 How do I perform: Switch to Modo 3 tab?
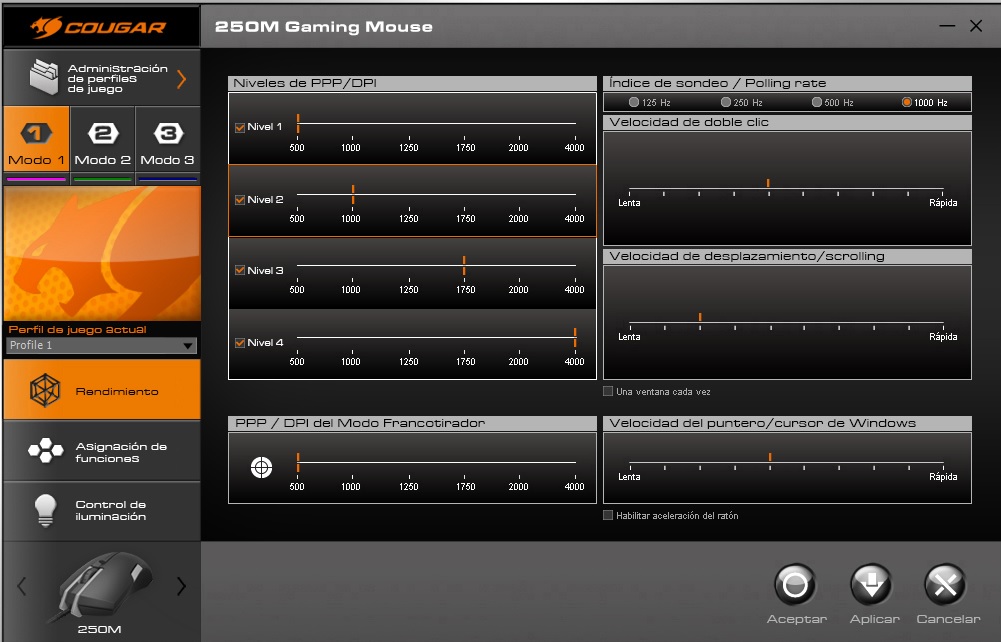pos(167,144)
